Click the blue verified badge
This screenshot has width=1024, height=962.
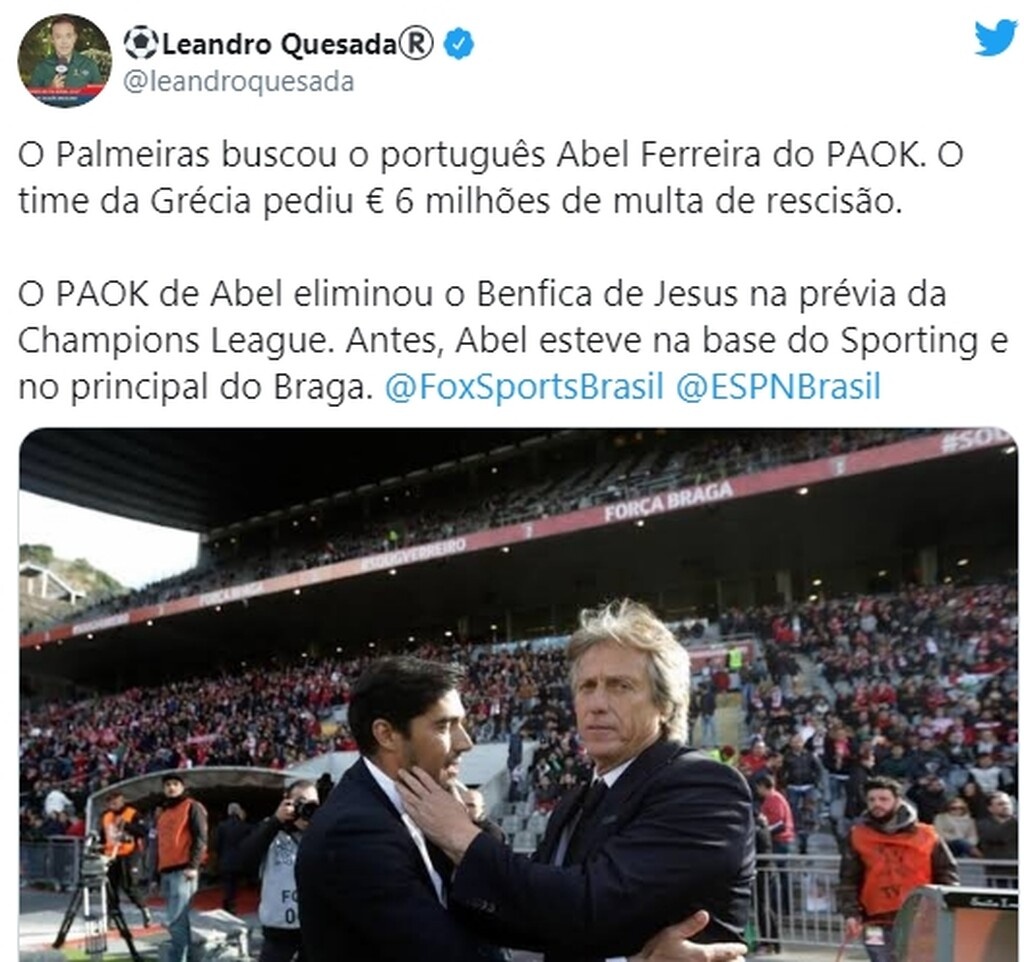coord(459,44)
